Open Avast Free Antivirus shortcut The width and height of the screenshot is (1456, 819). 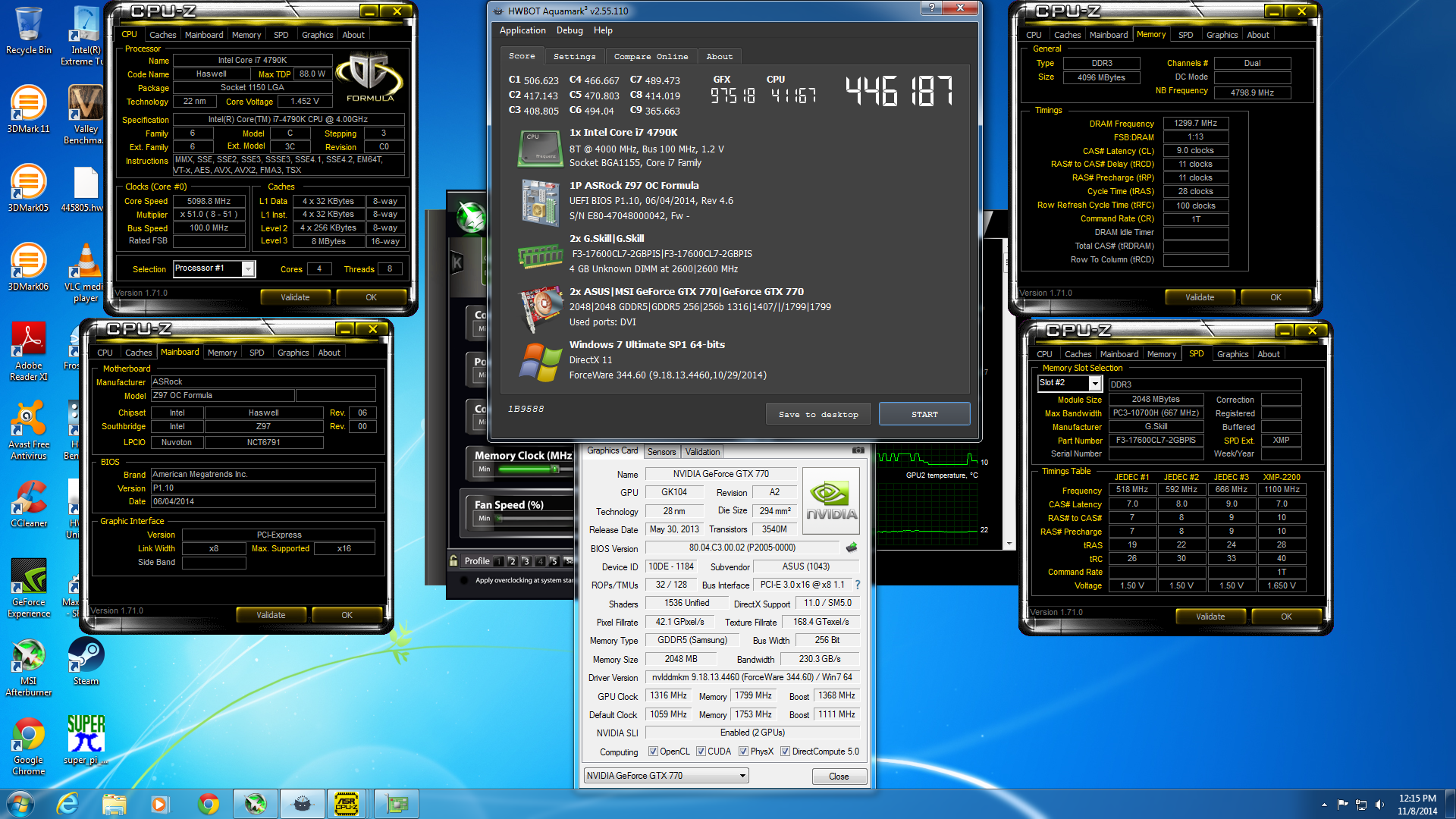[x=28, y=429]
